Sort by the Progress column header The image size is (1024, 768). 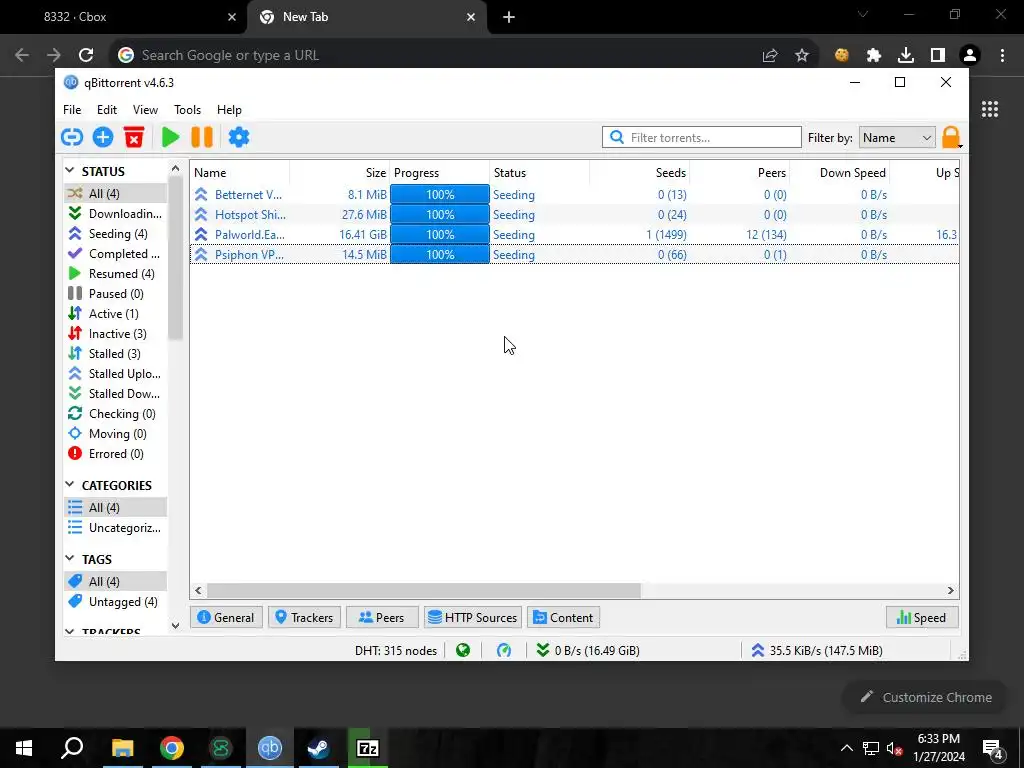[x=440, y=172]
